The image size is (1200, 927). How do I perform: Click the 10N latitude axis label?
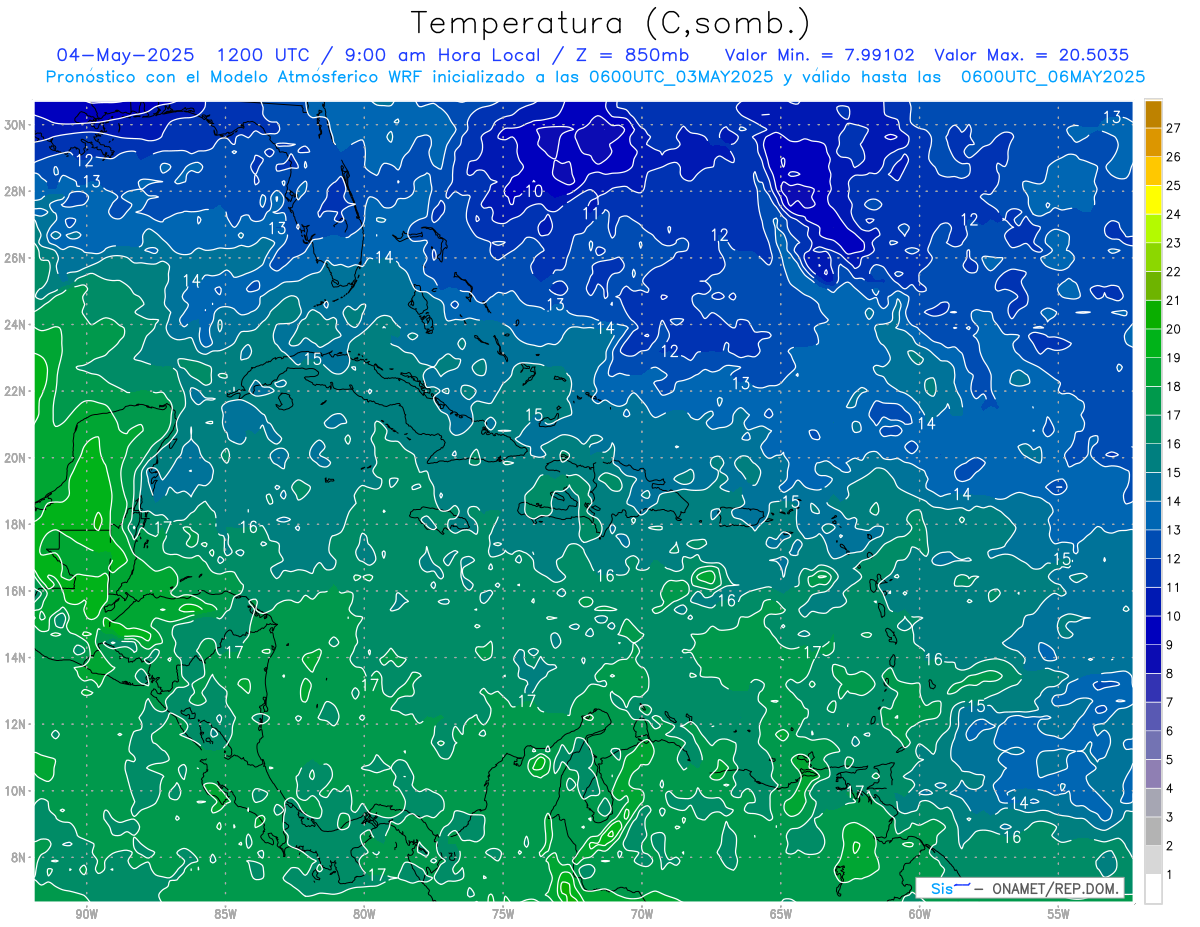(x=15, y=791)
